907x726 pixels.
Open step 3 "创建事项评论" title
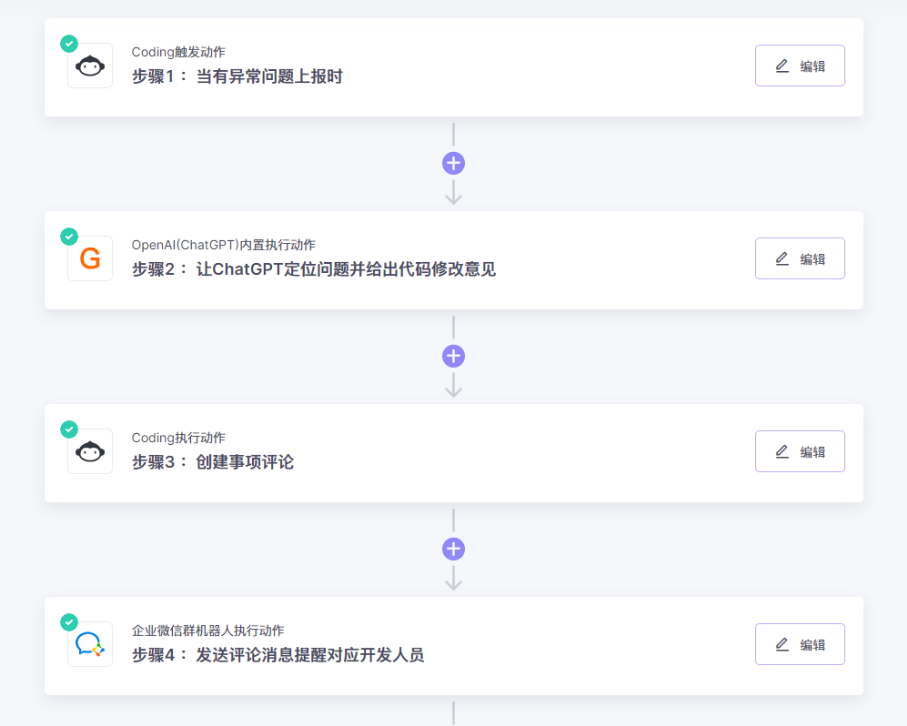click(213, 462)
